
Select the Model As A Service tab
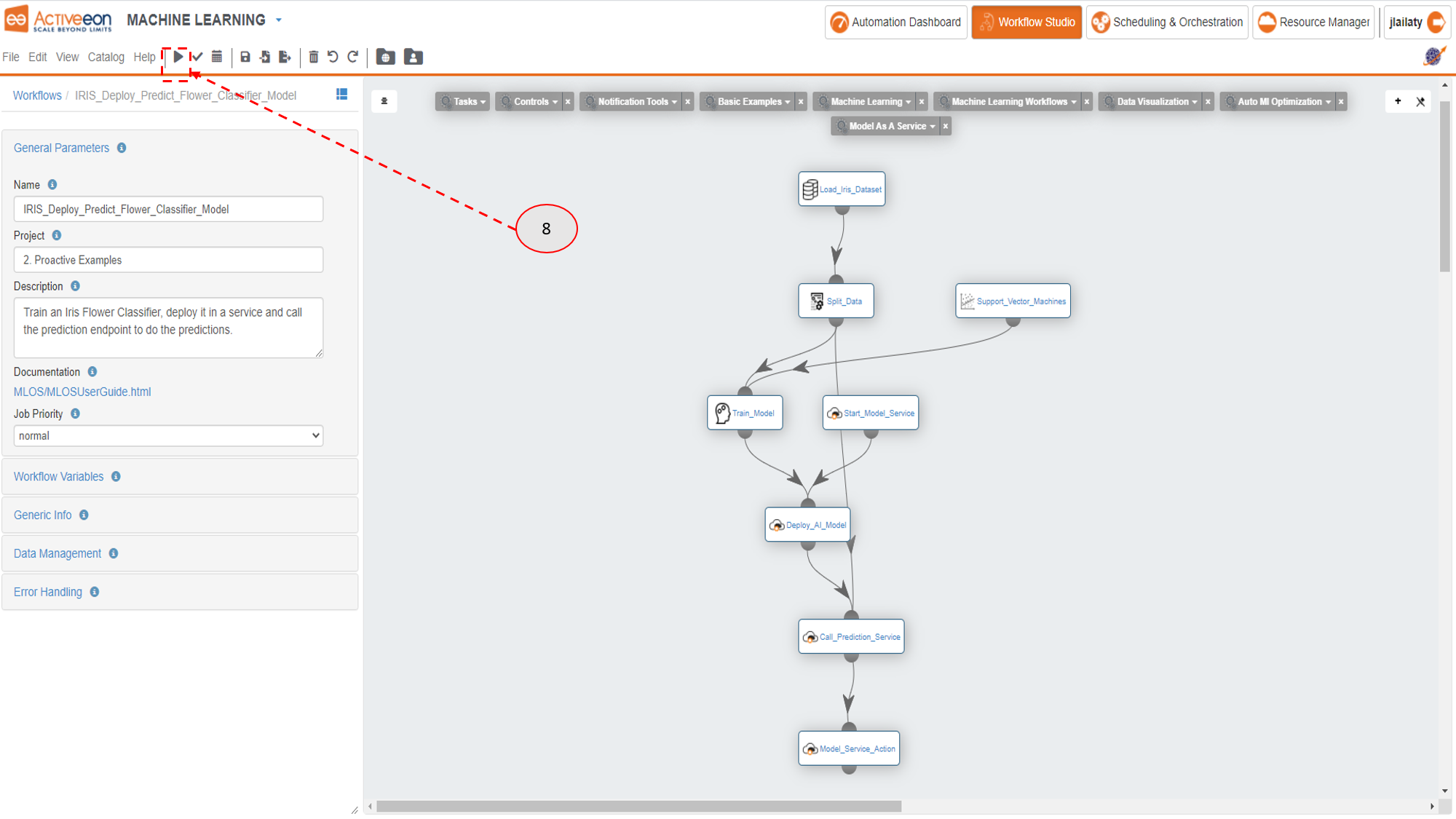(886, 125)
